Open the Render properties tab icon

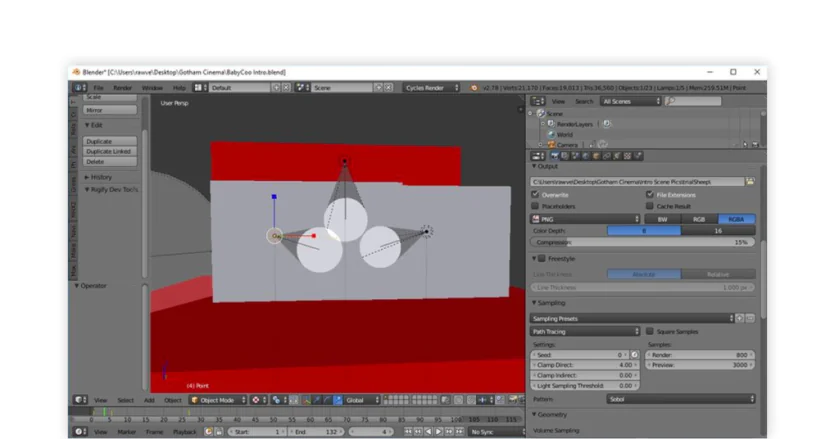coord(555,156)
